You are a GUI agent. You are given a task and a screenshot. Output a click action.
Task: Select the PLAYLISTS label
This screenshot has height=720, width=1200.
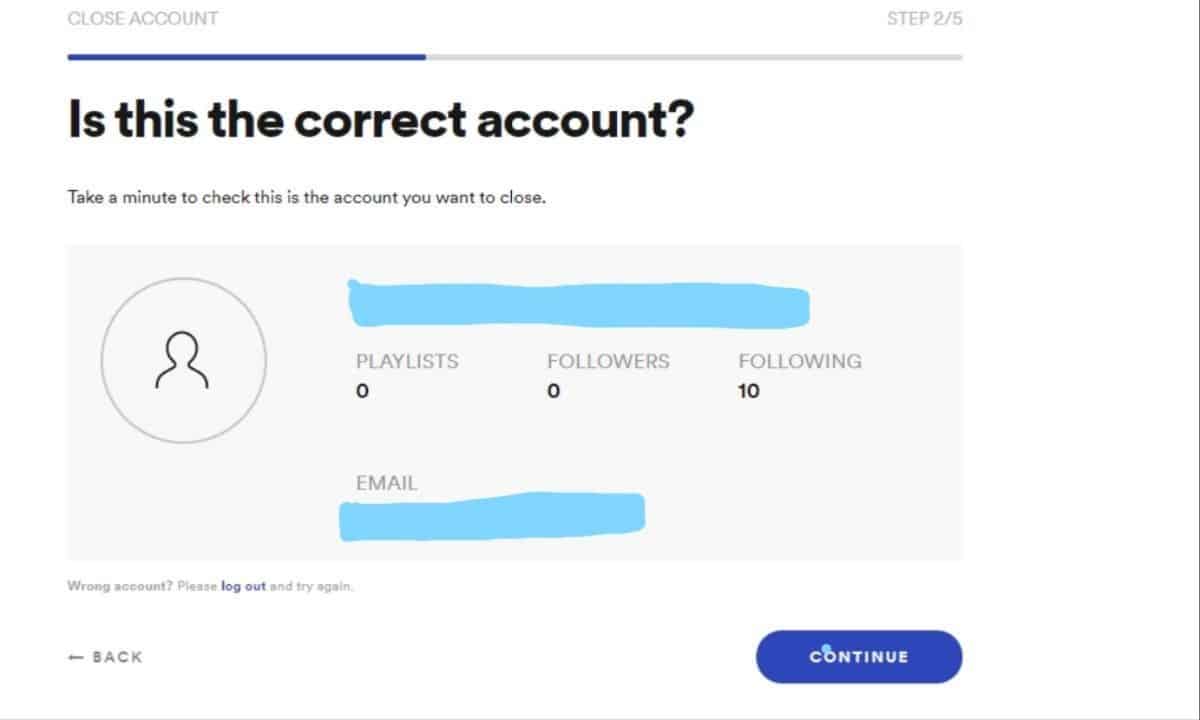[406, 361]
